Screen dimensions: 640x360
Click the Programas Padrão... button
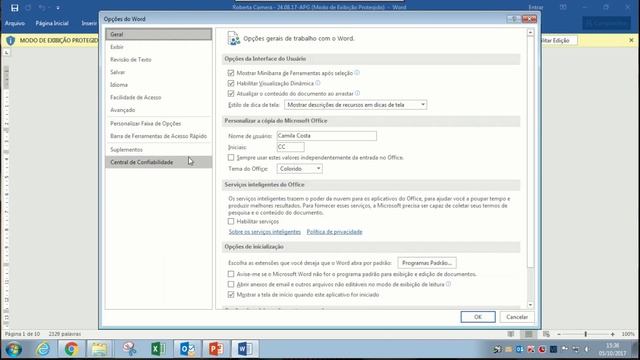tap(427, 263)
